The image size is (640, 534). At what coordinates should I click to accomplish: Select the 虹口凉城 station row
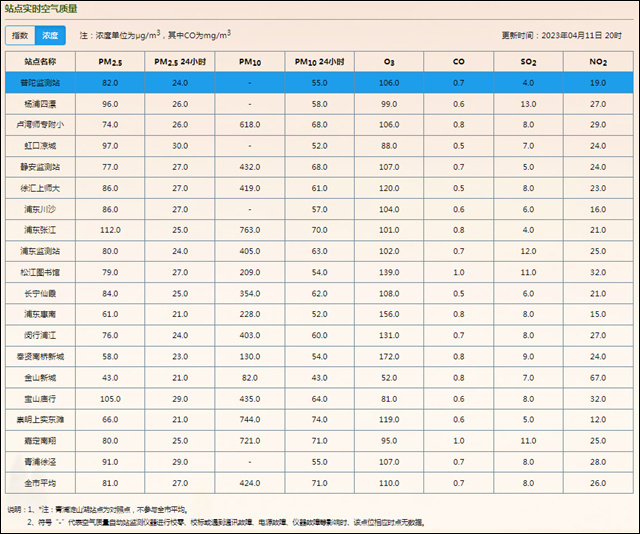[x=319, y=146]
